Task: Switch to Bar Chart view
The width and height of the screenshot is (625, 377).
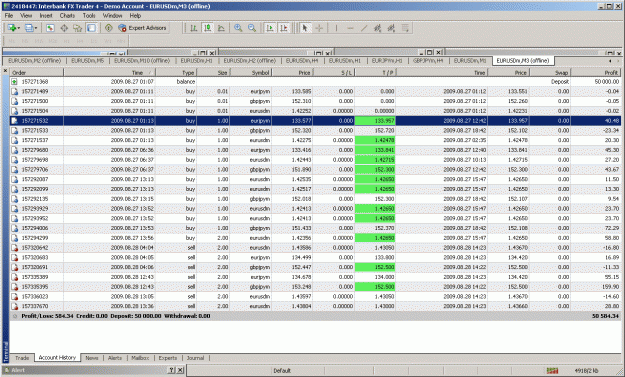Action: pyautogui.click(x=193, y=28)
